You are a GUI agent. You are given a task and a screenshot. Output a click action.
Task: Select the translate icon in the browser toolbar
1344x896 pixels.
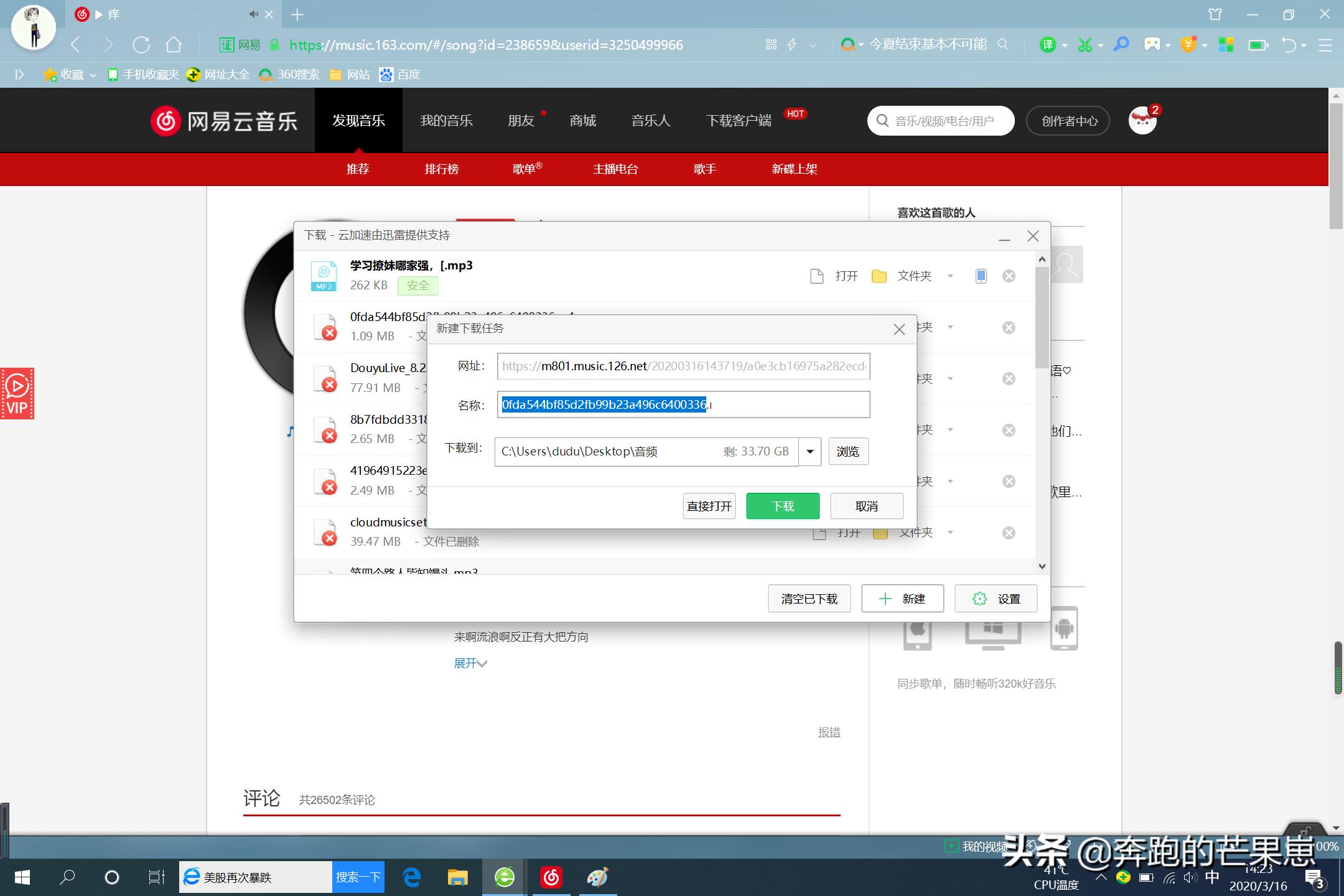click(1049, 44)
